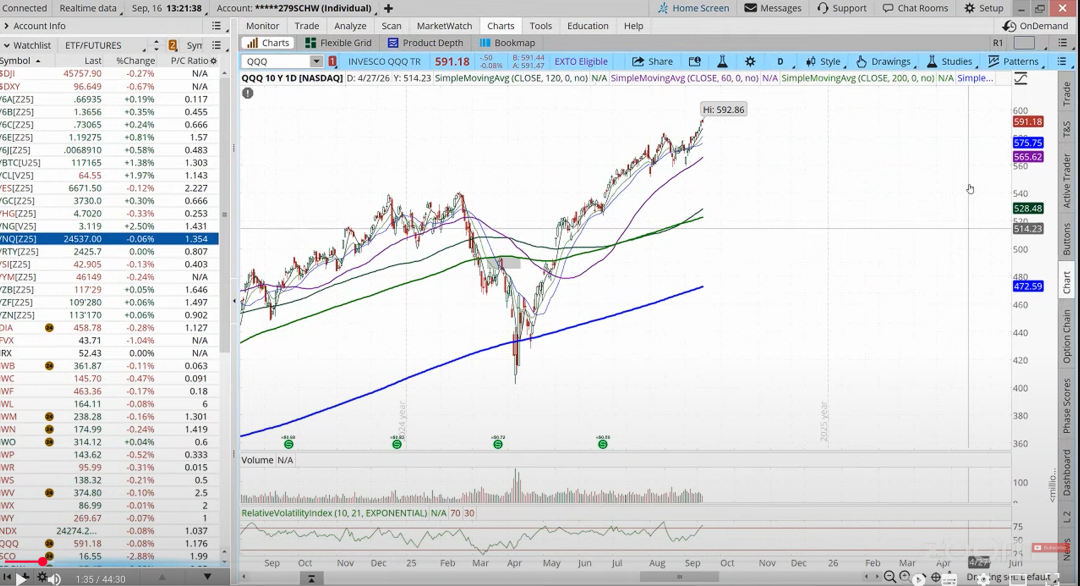The image size is (1080, 586).
Task: Switch to the MarketWatch tab
Action: tap(444, 26)
